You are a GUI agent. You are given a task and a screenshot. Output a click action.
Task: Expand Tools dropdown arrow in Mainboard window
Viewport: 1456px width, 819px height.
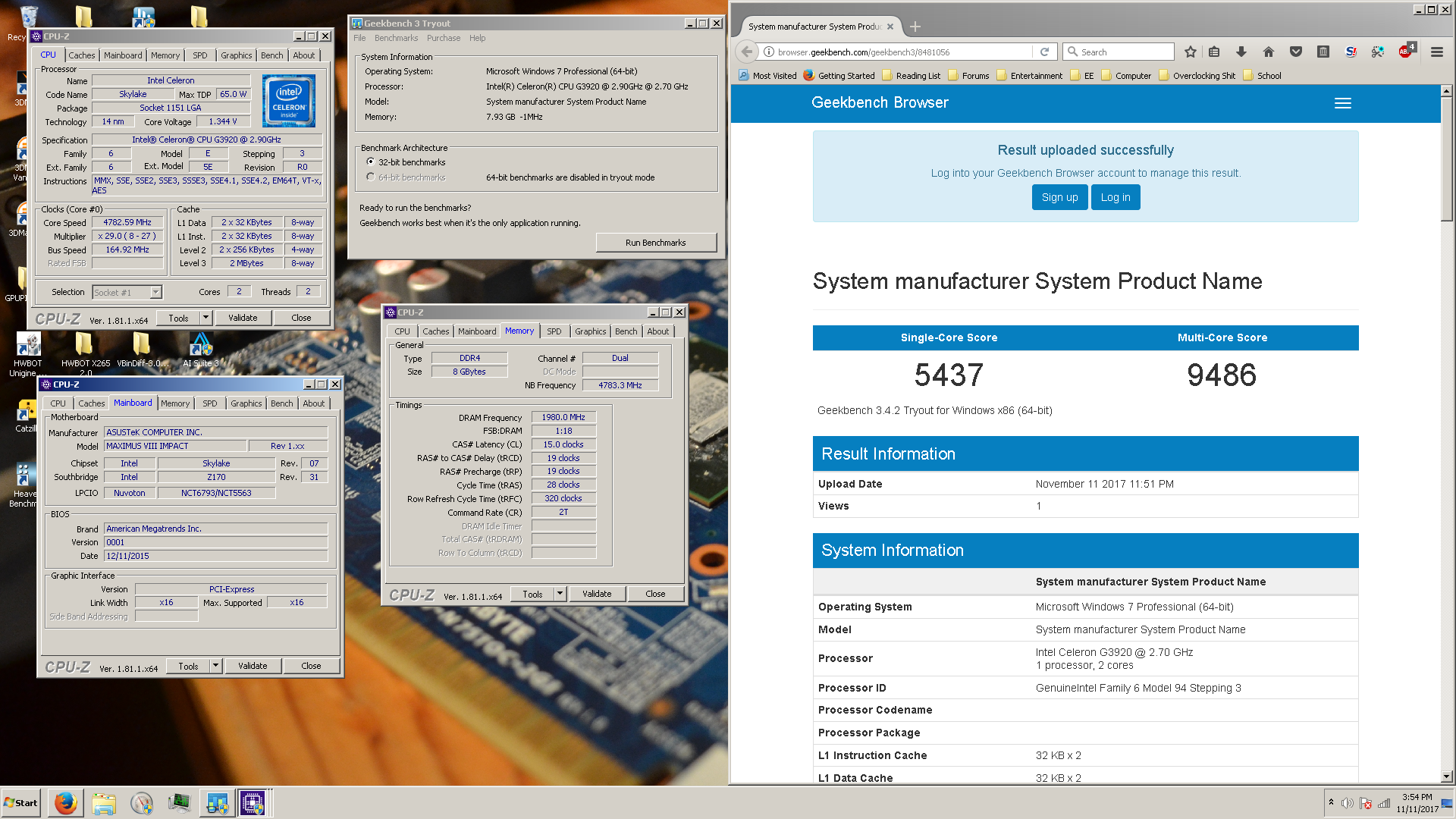coord(215,666)
